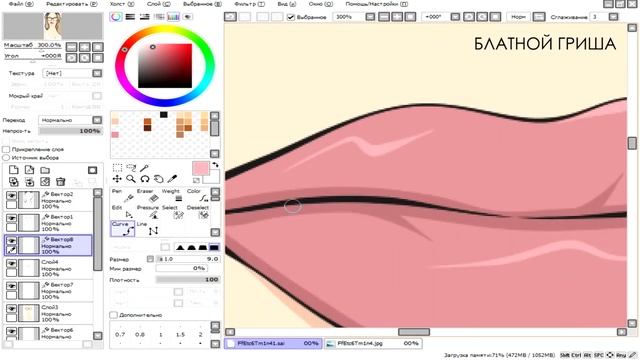Switch to the .sai document tab
Screen dimensions: 640x360
click(273, 343)
